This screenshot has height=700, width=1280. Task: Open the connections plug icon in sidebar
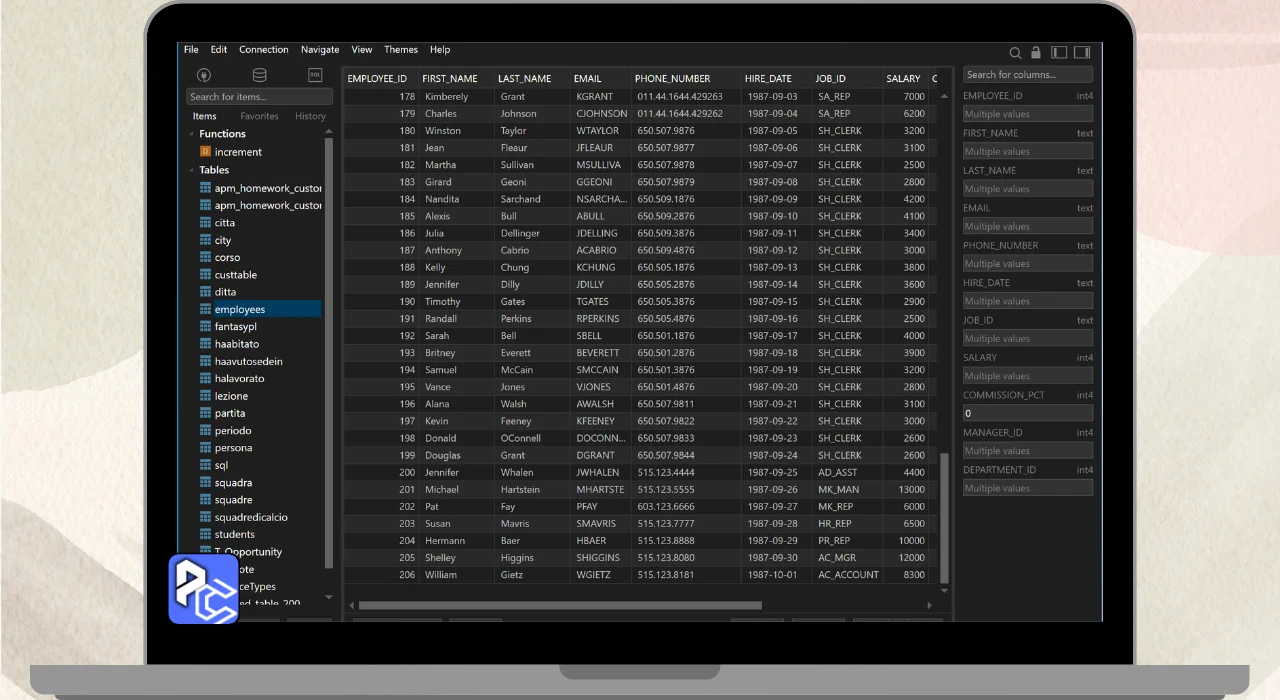pos(204,75)
